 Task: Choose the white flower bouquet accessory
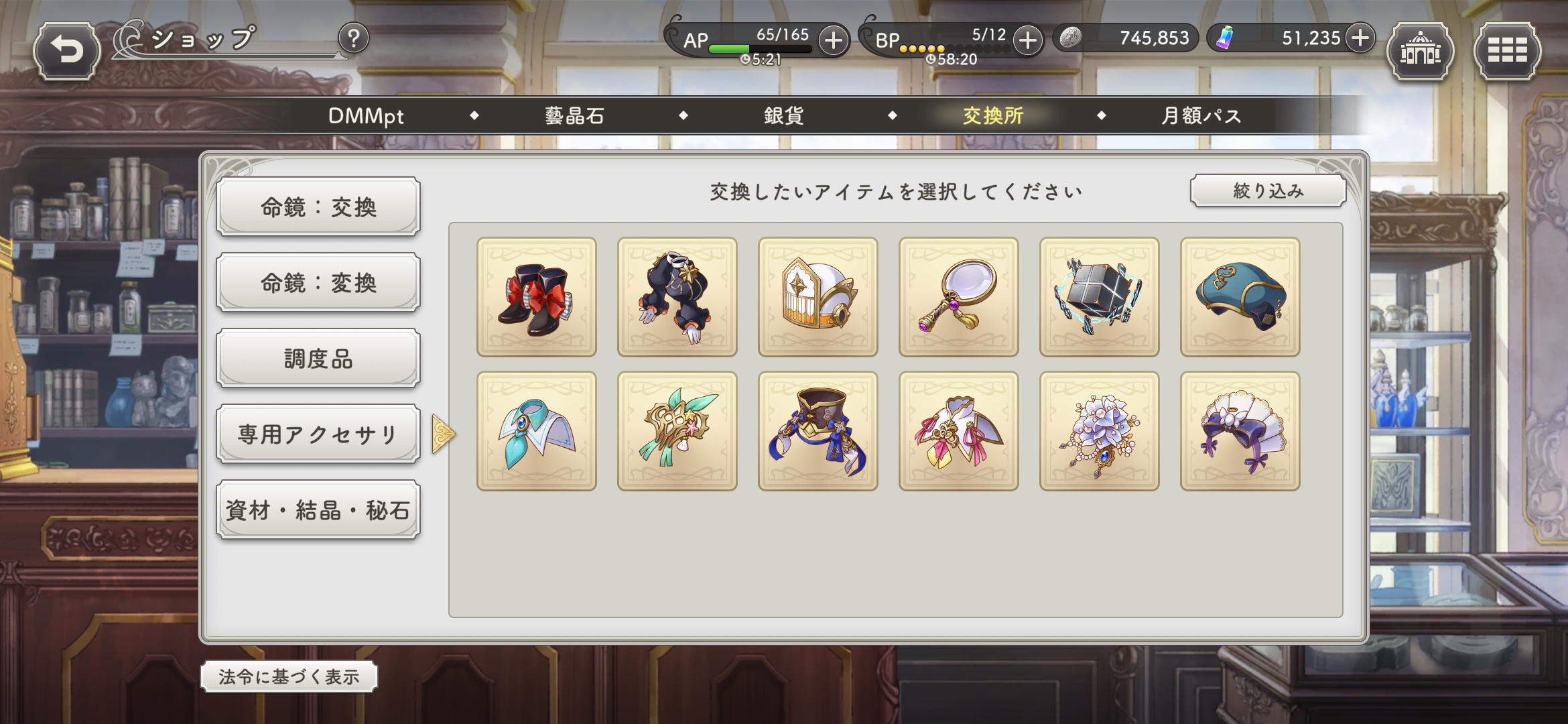pos(1100,431)
